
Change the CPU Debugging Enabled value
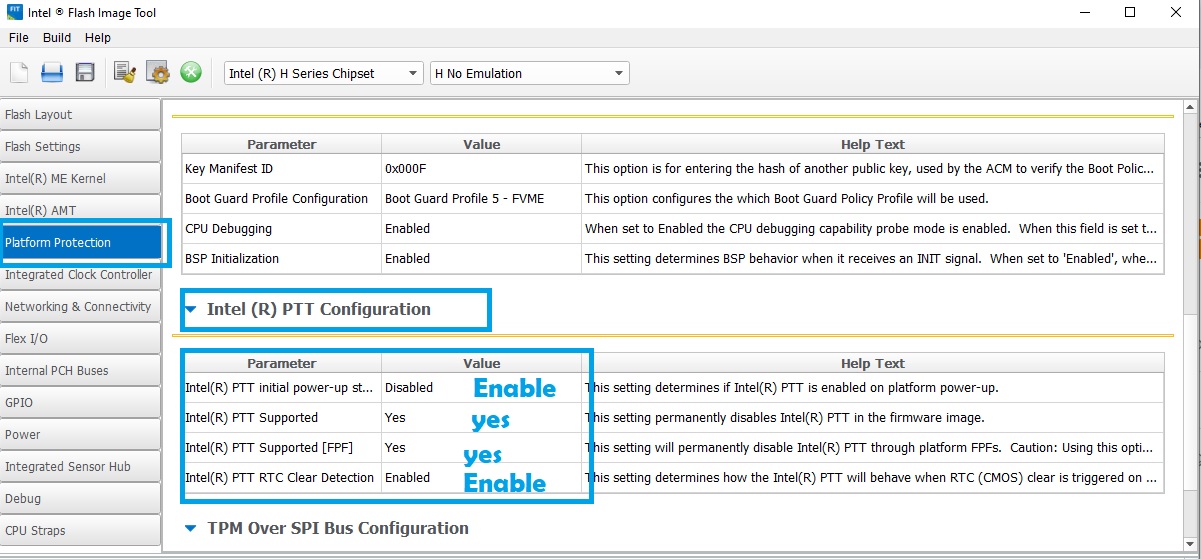[x=481, y=228]
